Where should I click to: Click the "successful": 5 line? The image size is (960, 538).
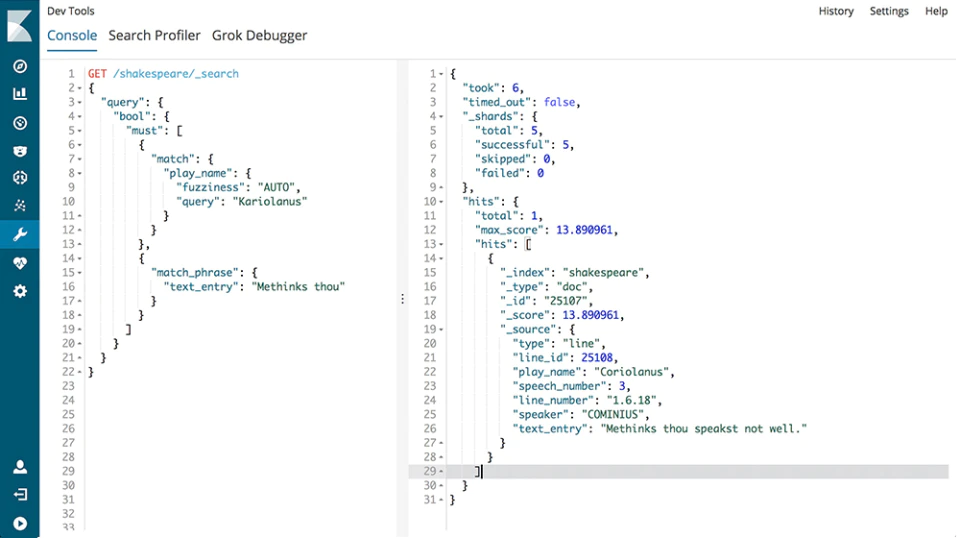[x=524, y=145]
